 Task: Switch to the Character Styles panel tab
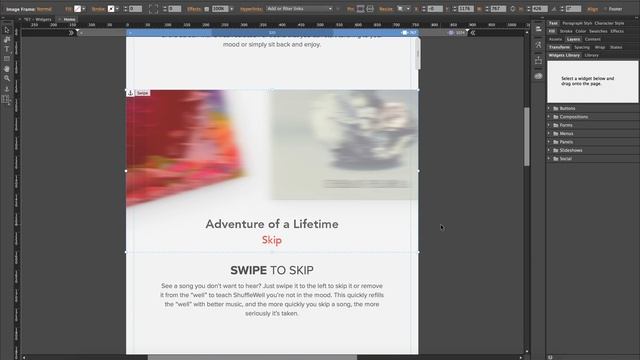pos(609,23)
